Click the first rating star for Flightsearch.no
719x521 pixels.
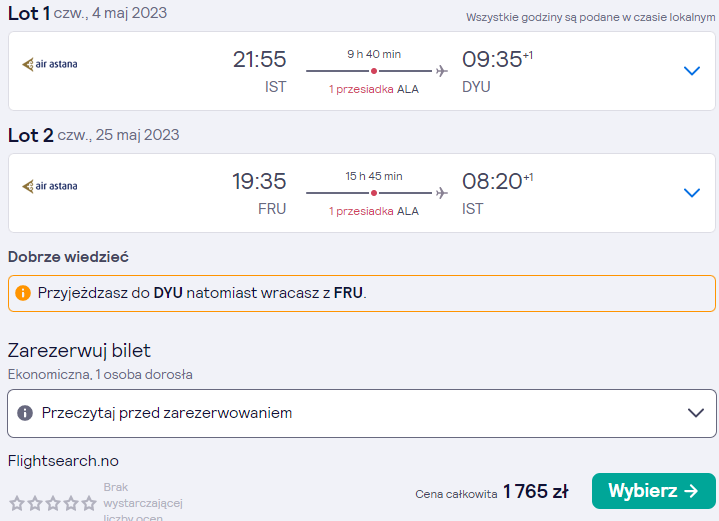tap(17, 504)
